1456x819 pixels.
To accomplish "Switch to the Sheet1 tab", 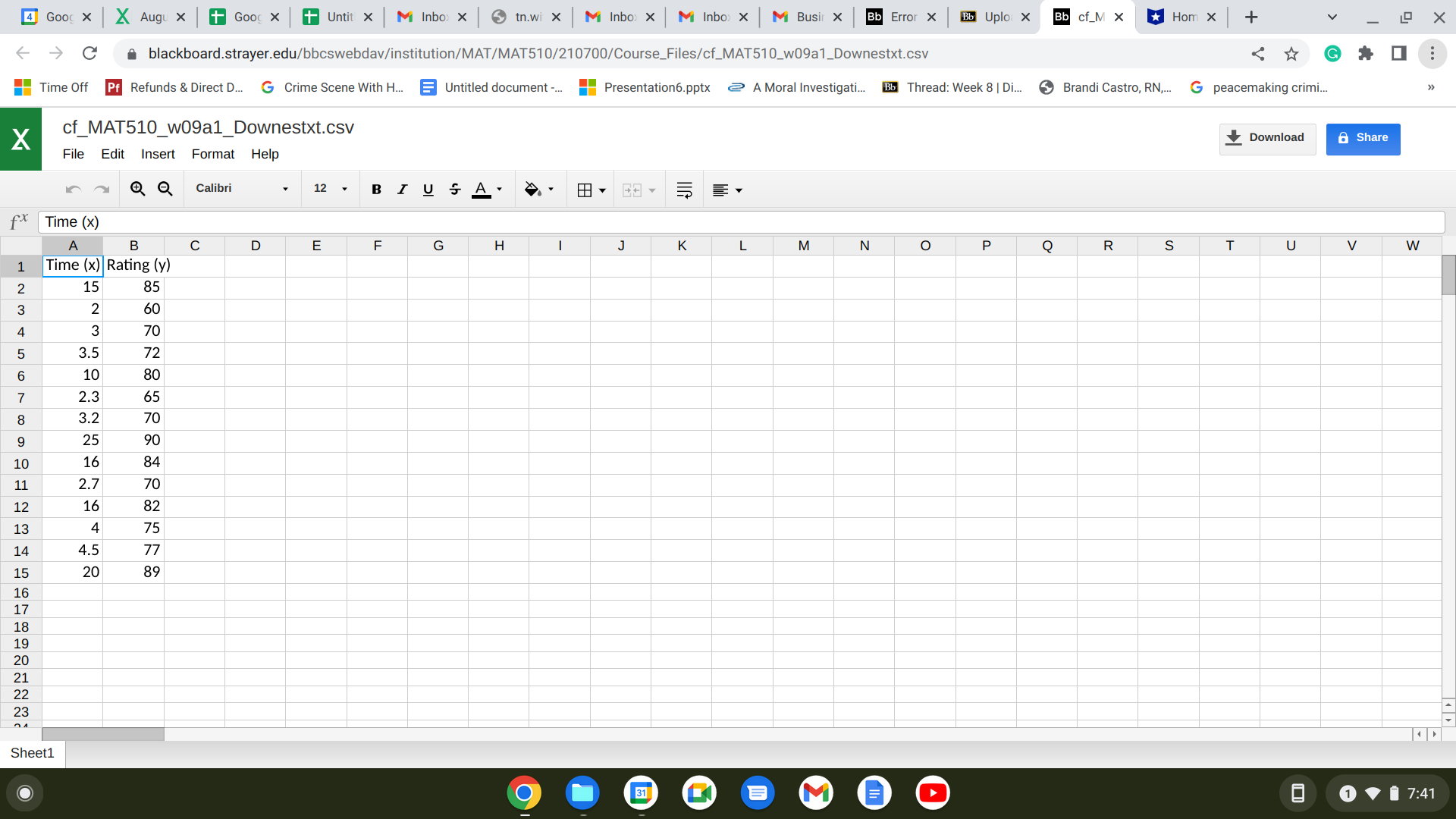I will point(33,753).
